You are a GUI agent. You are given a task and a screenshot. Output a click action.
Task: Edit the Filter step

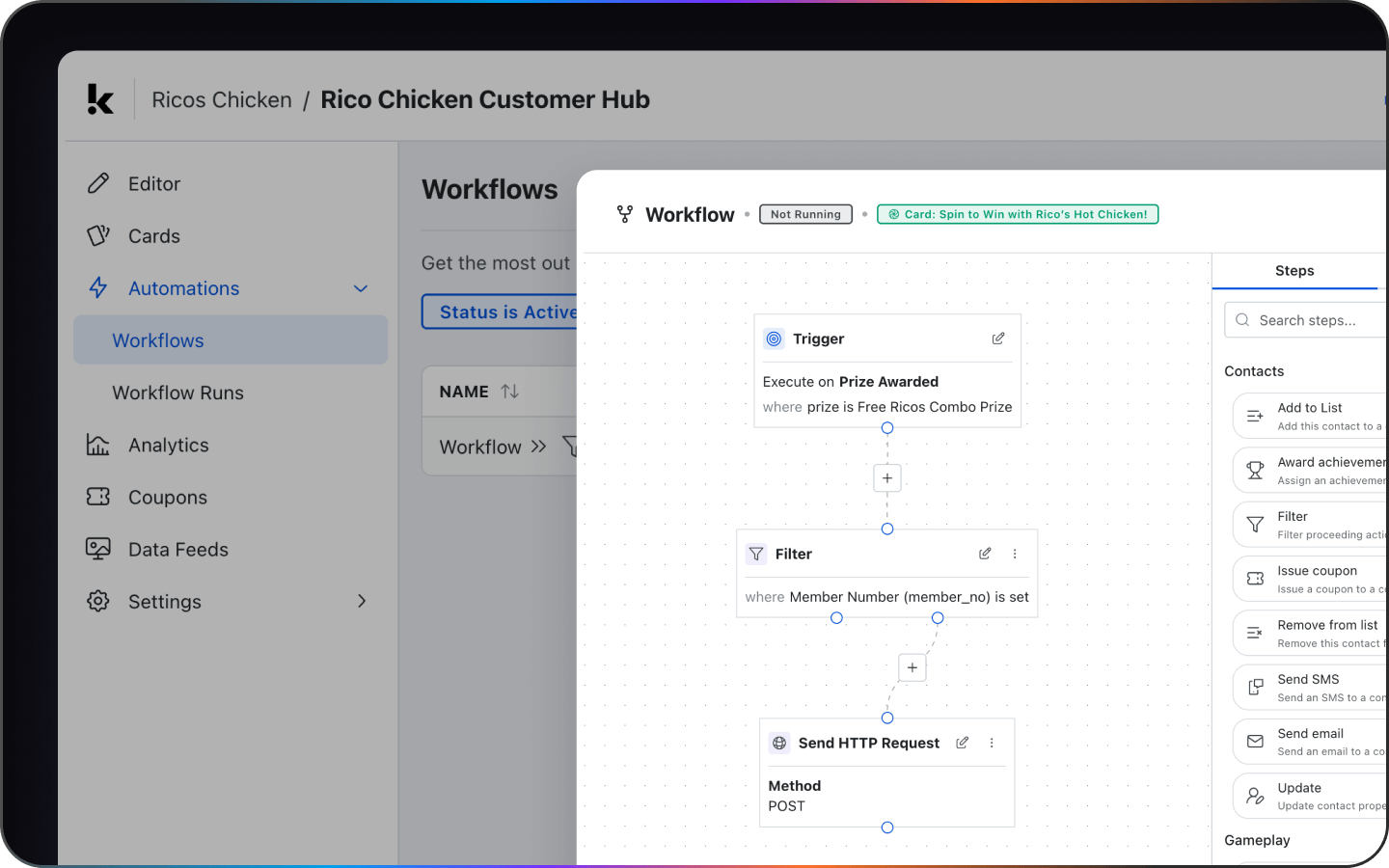tap(985, 554)
